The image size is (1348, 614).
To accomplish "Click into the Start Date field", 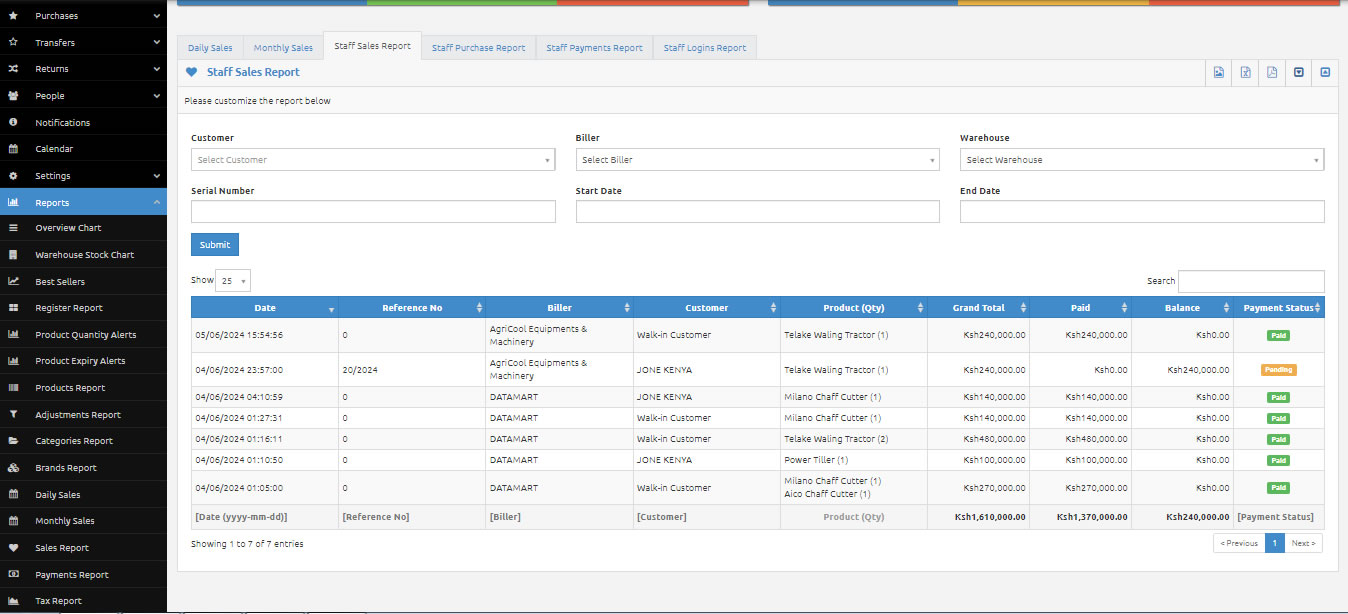I will pos(757,212).
